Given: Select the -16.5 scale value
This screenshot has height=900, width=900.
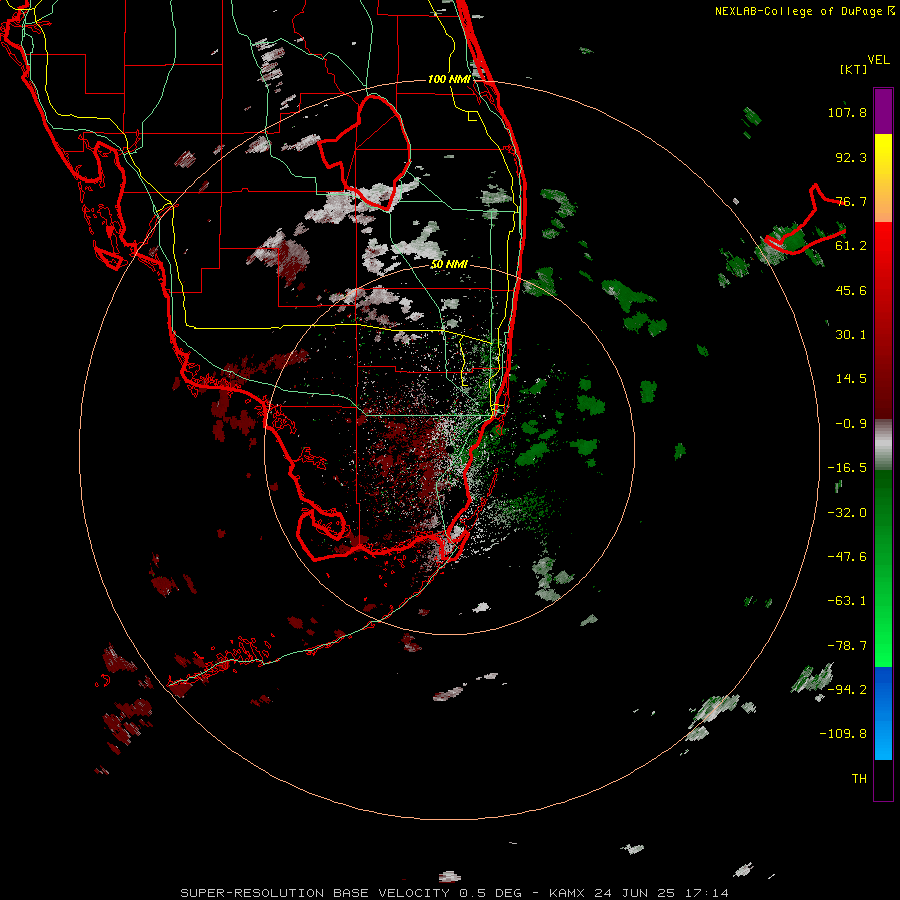Looking at the screenshot, I should pyautogui.click(x=847, y=468).
